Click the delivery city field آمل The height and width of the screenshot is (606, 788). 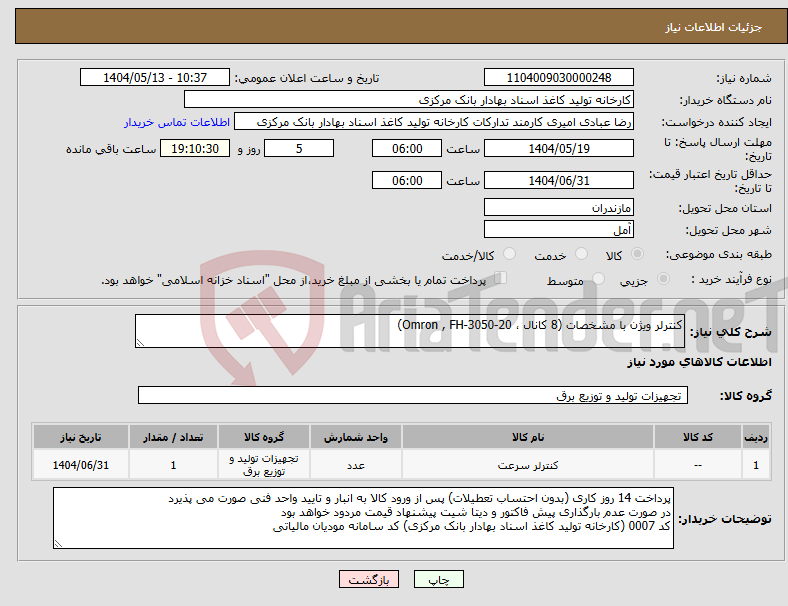tap(558, 230)
